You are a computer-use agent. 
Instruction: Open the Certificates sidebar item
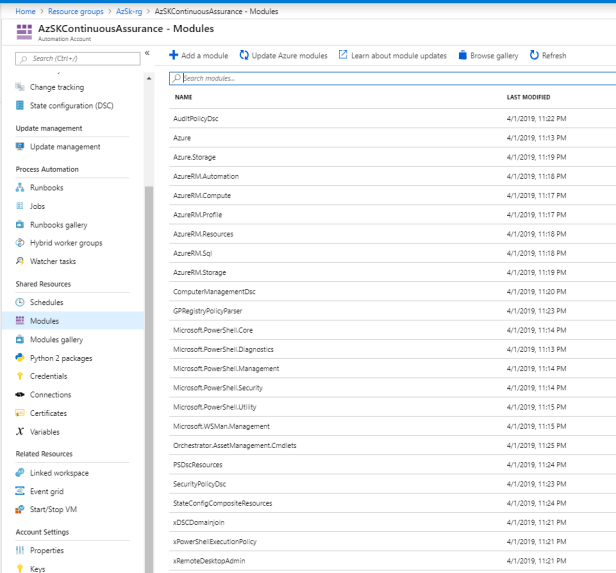coord(48,413)
